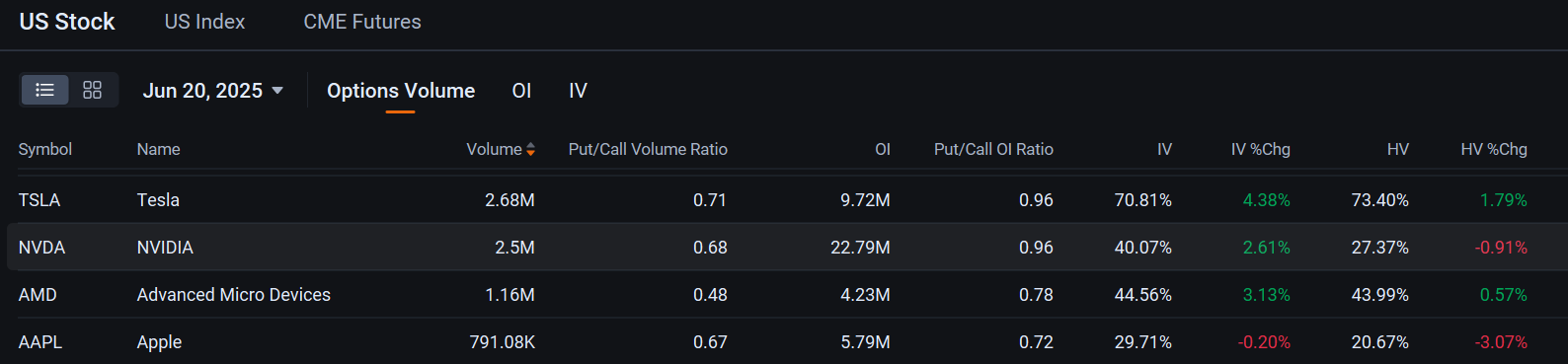Click Apple IV 29.71%
1568x364 pixels.
(x=1143, y=342)
